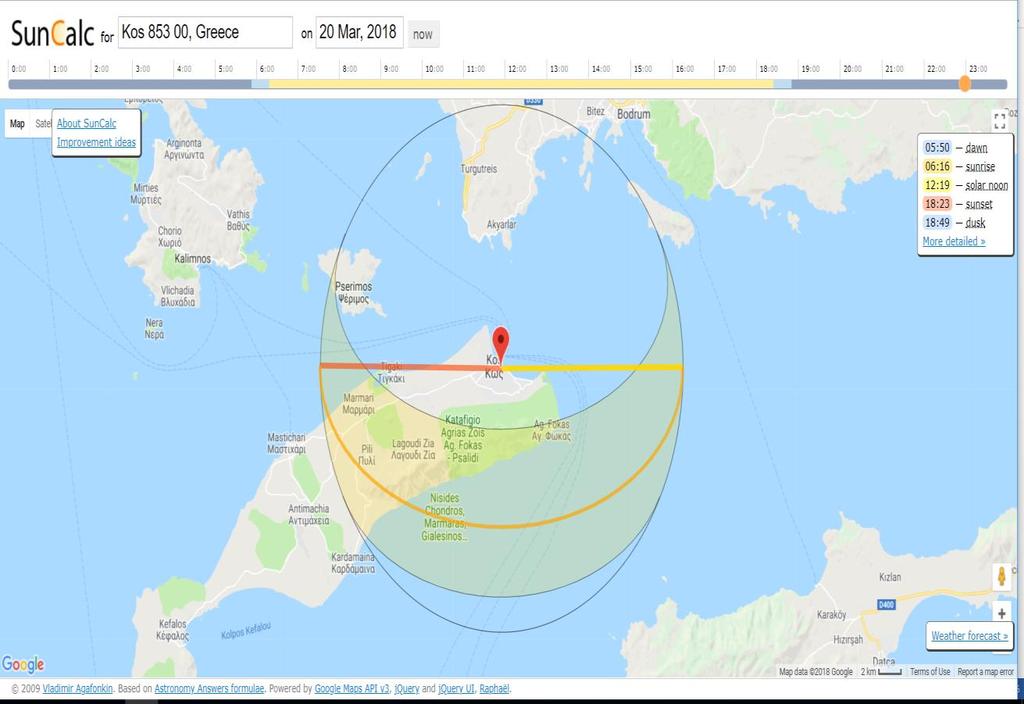This screenshot has height=704, width=1024.
Task: Click the Karaköy label on the map
Action: tap(831, 615)
